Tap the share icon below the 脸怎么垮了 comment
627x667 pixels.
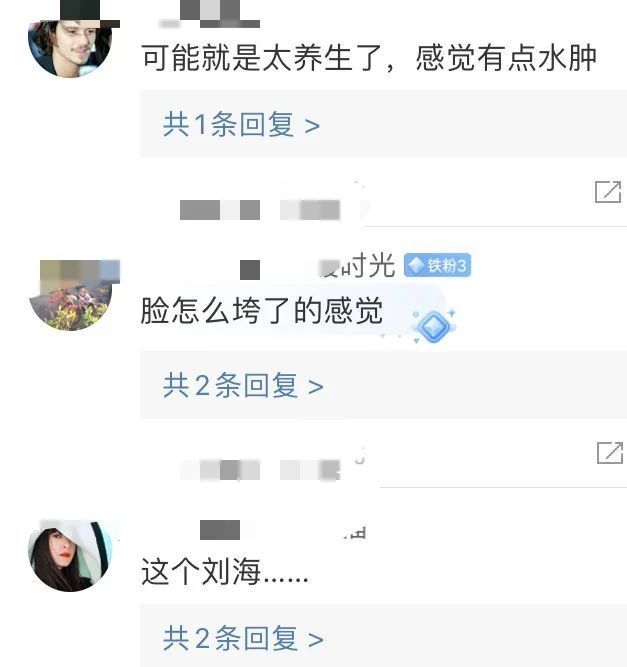point(610,453)
